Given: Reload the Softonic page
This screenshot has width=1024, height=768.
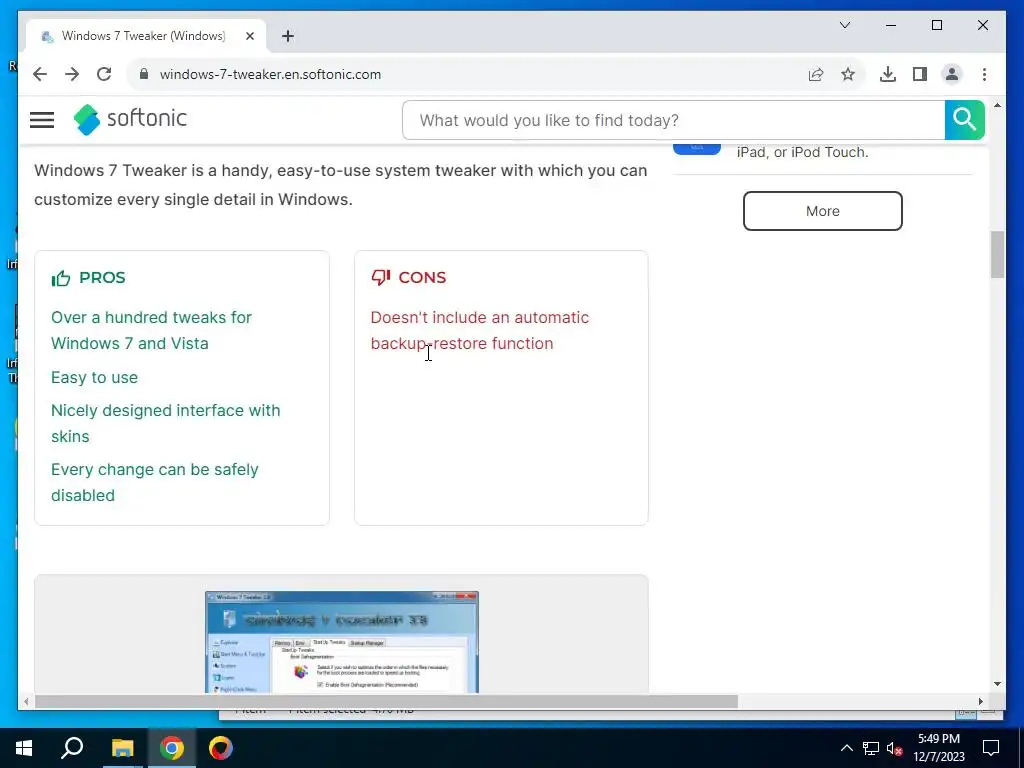Looking at the screenshot, I should click(104, 74).
